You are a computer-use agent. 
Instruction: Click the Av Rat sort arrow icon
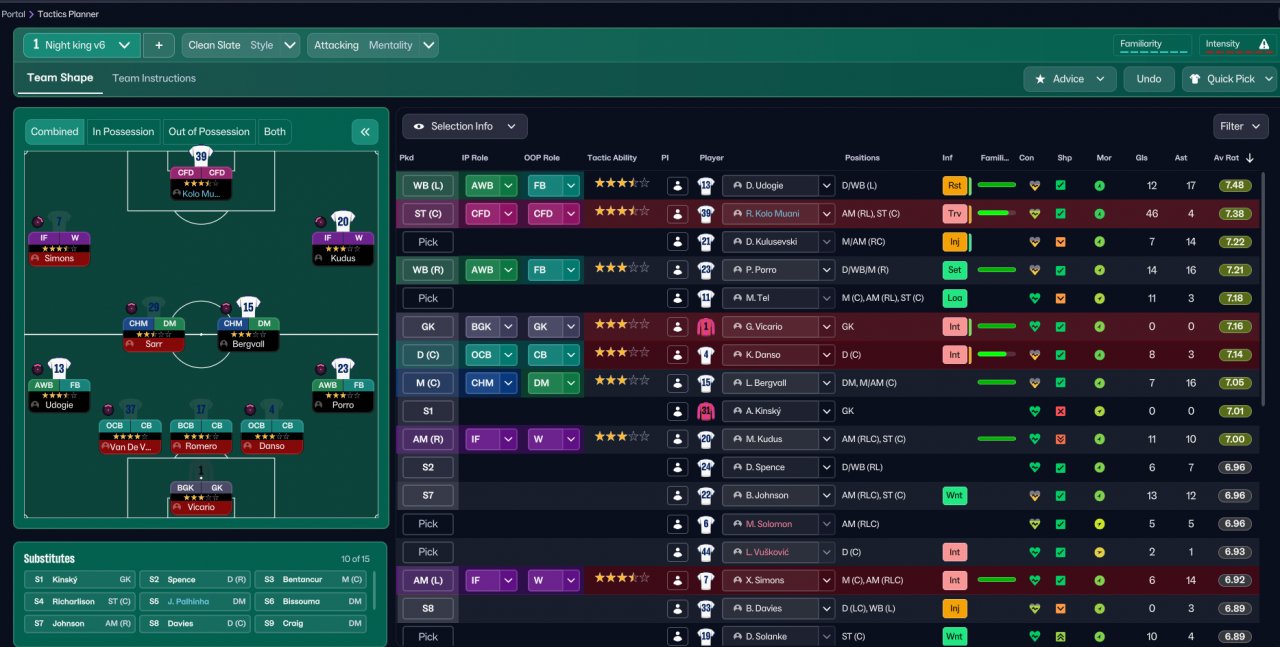(x=1249, y=158)
